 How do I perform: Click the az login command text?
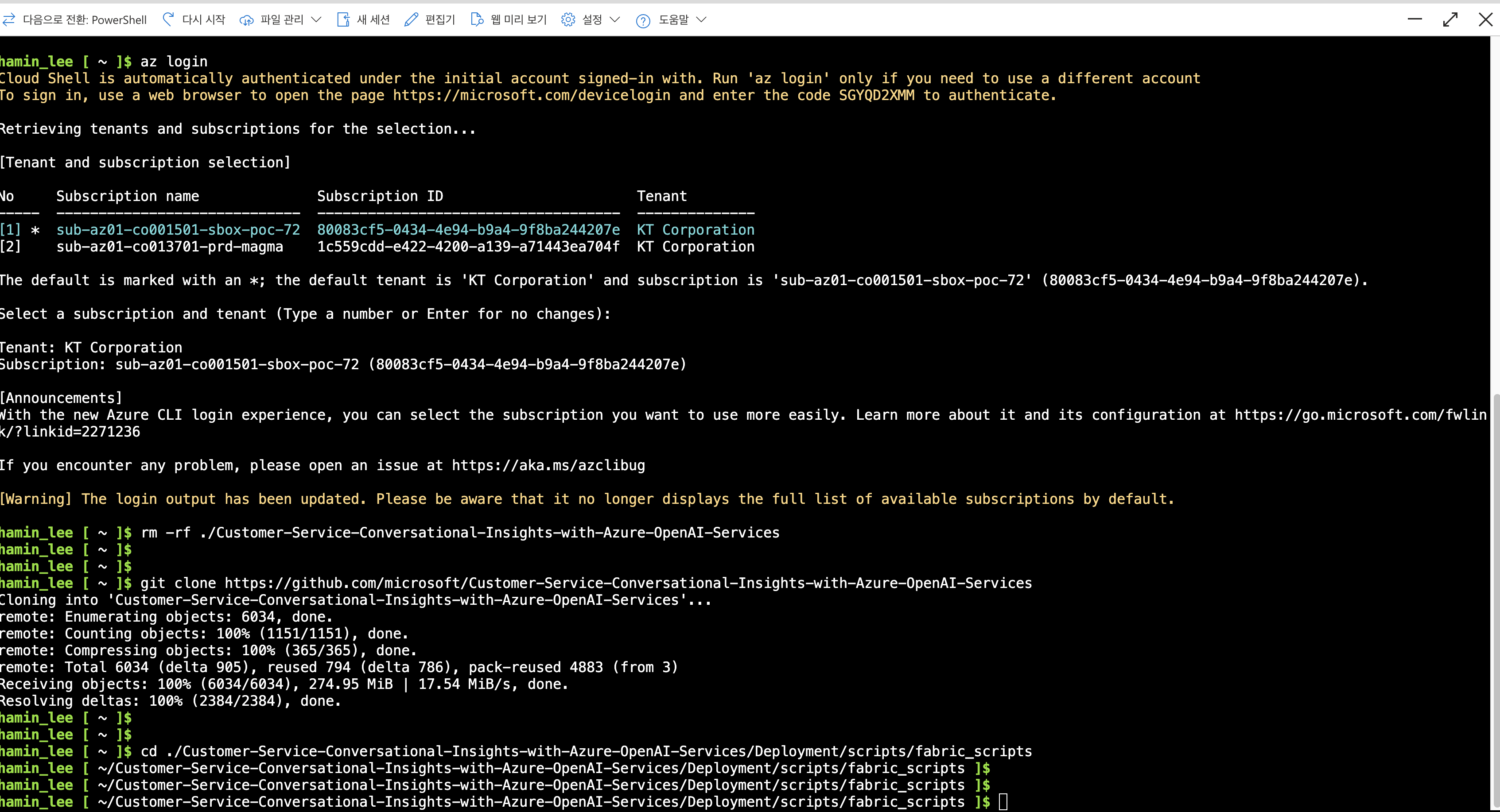[x=174, y=61]
